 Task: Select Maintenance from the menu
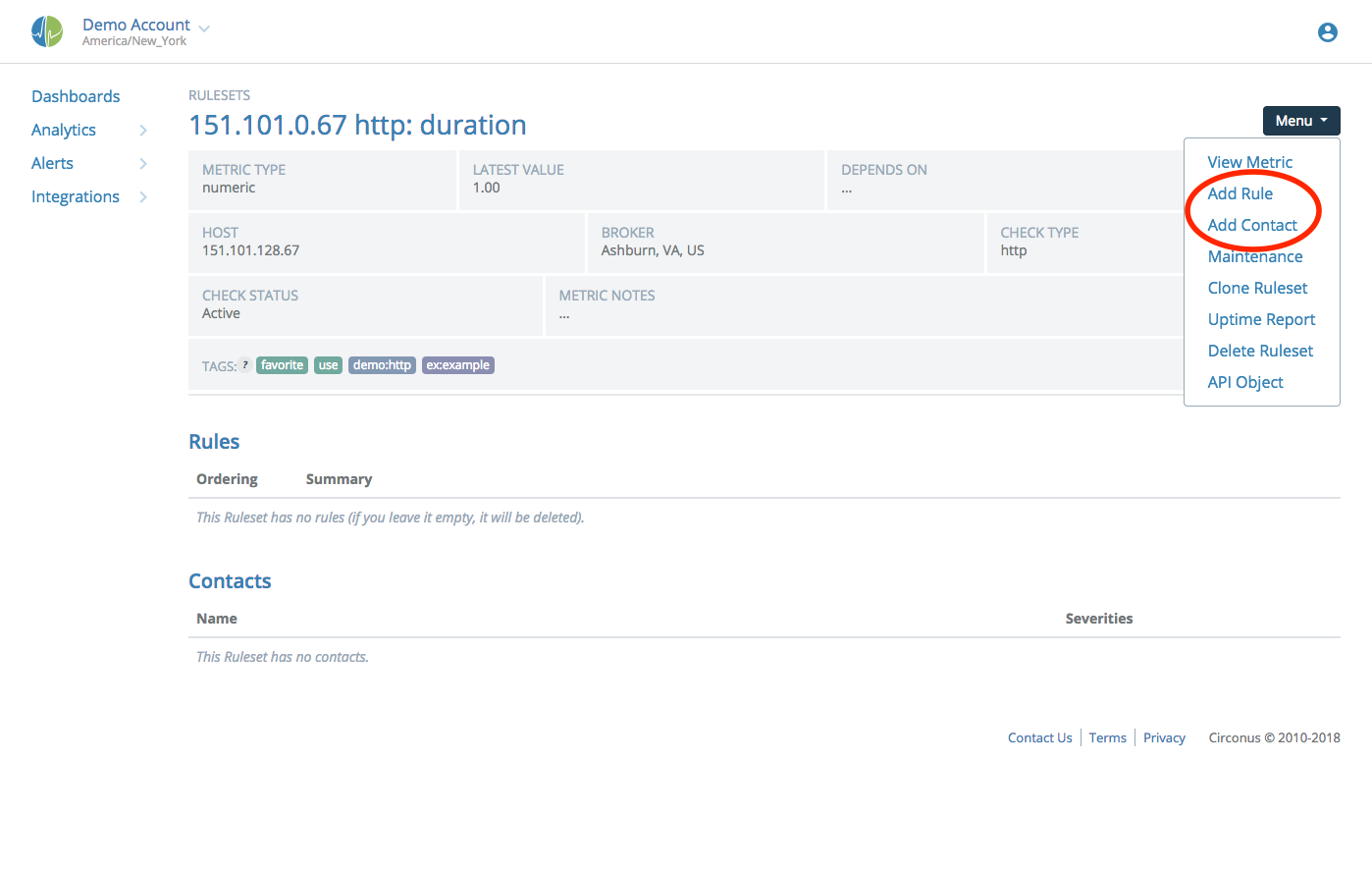pyautogui.click(x=1255, y=256)
